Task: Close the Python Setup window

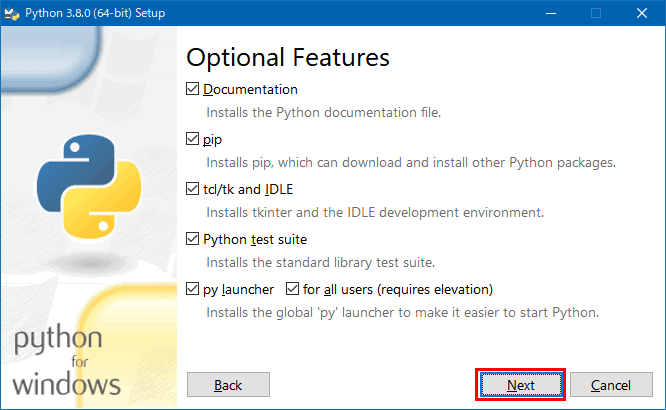Action: click(642, 13)
